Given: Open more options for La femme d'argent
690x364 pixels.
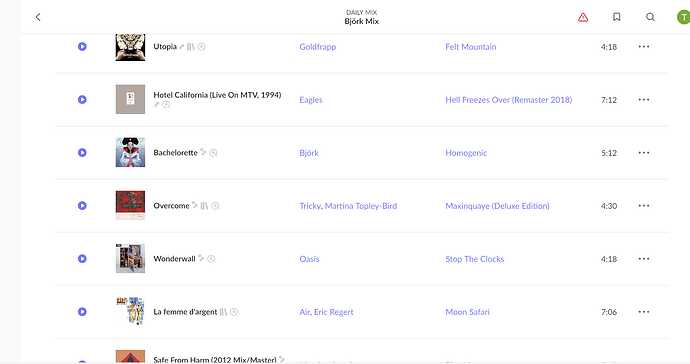Looking at the screenshot, I should click(644, 312).
